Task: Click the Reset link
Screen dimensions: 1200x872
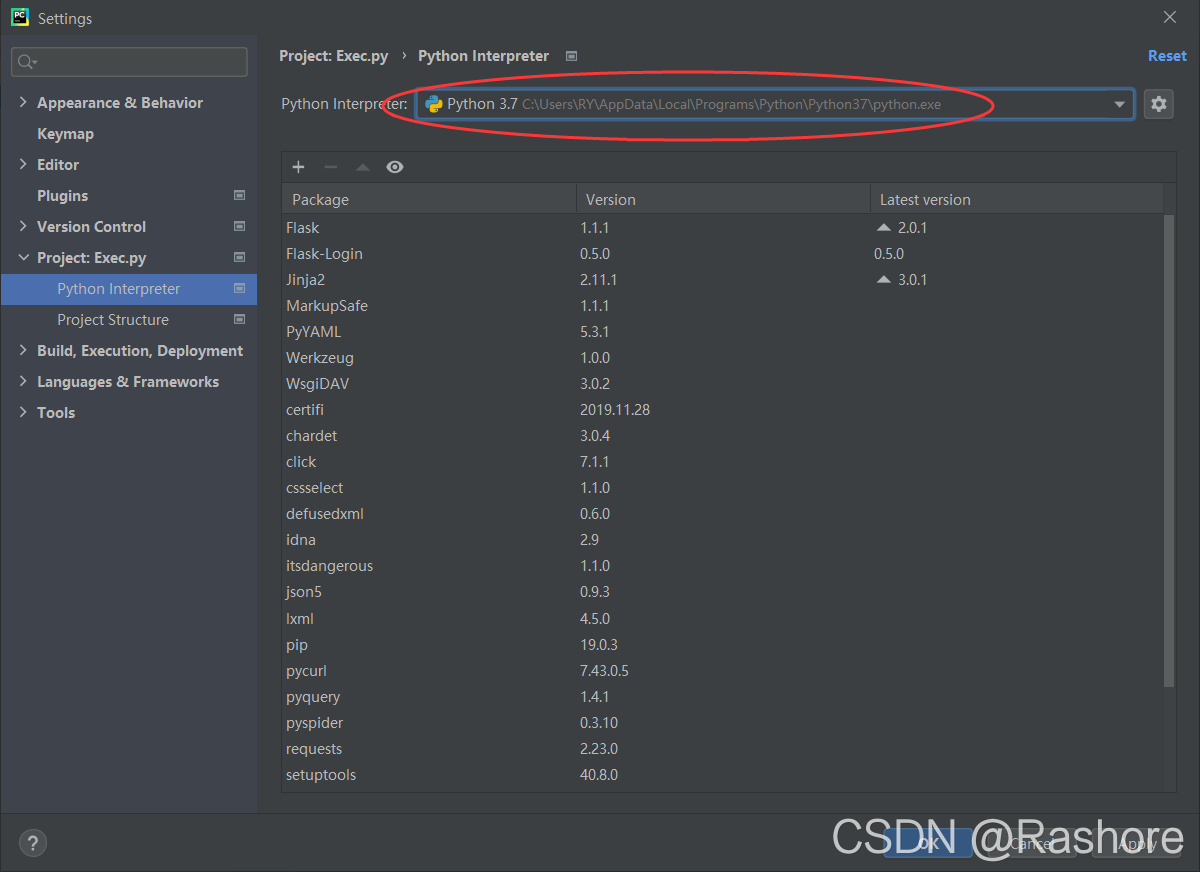Action: pos(1167,56)
